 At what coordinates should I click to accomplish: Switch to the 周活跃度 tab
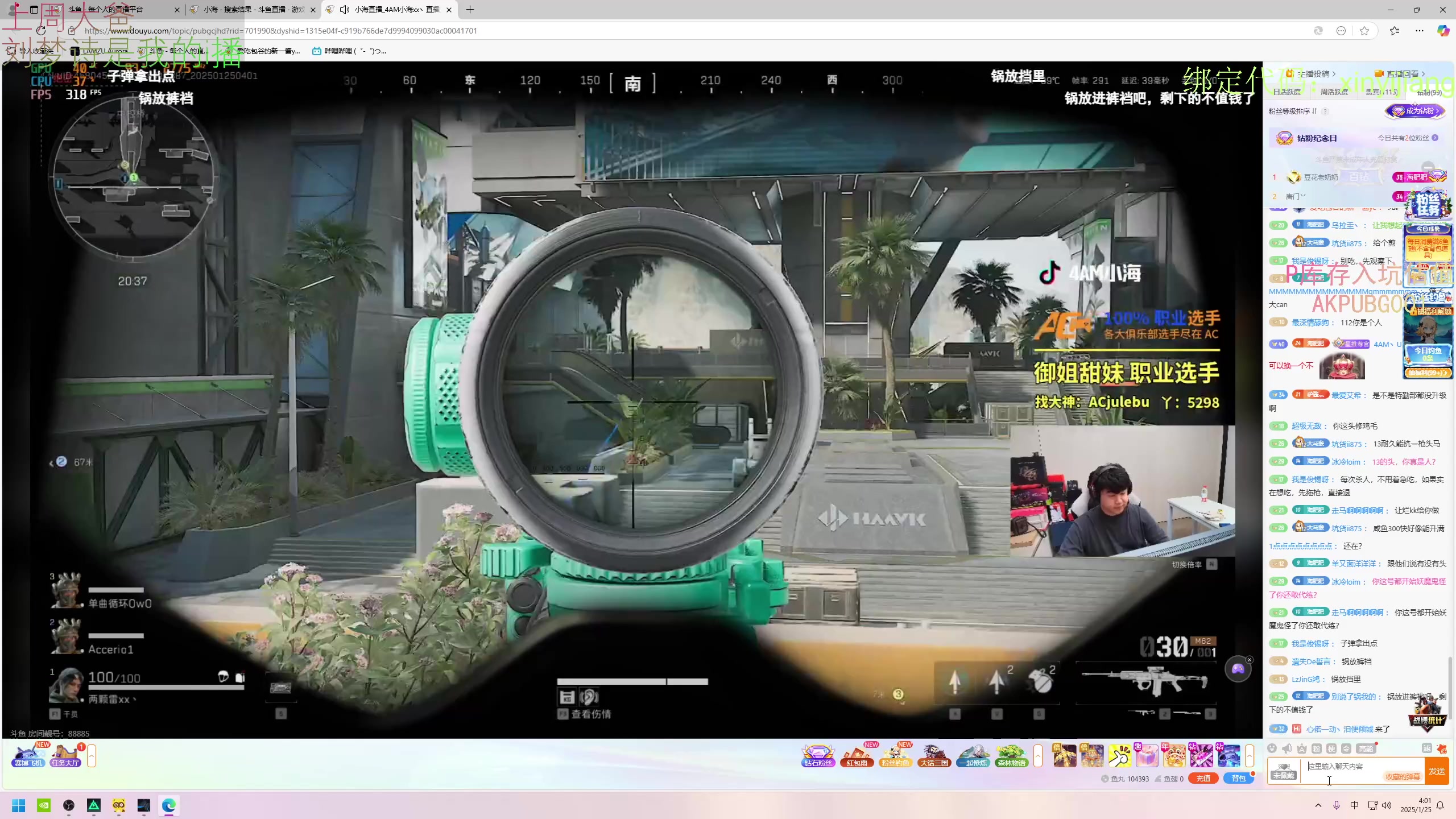(x=1334, y=92)
